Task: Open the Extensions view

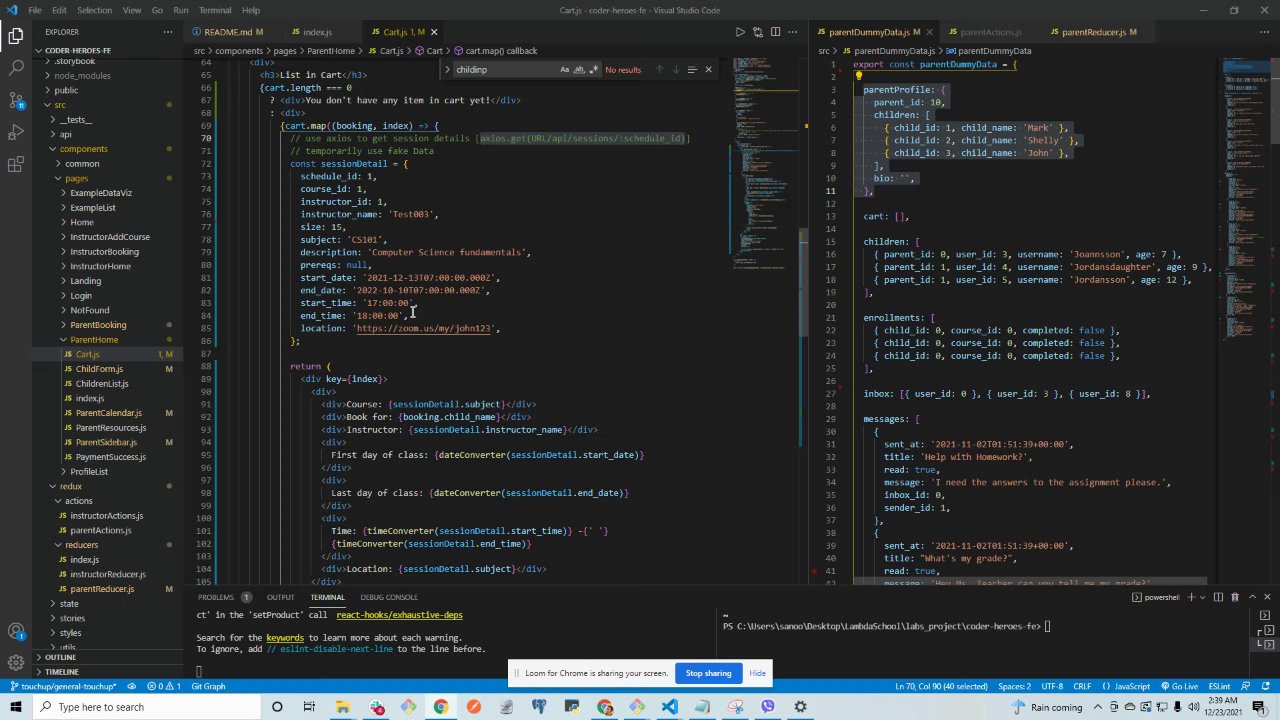Action: [16, 165]
